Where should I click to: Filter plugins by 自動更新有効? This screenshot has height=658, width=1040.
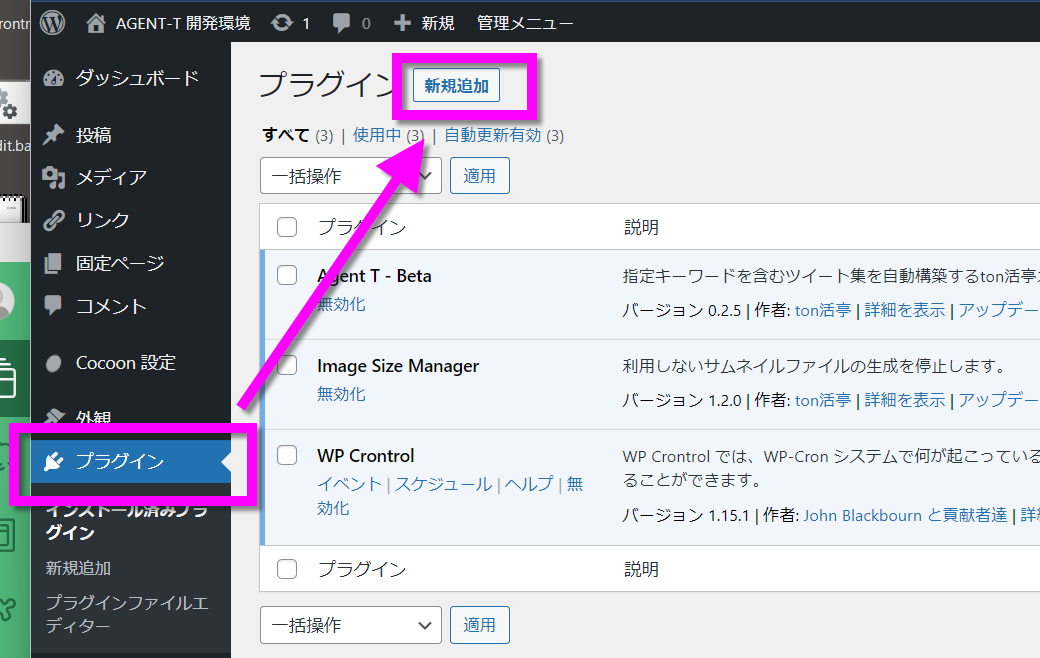coord(492,135)
